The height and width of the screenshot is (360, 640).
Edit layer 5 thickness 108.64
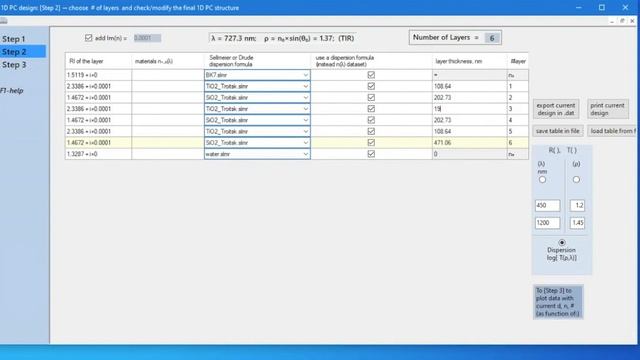[x=469, y=131]
